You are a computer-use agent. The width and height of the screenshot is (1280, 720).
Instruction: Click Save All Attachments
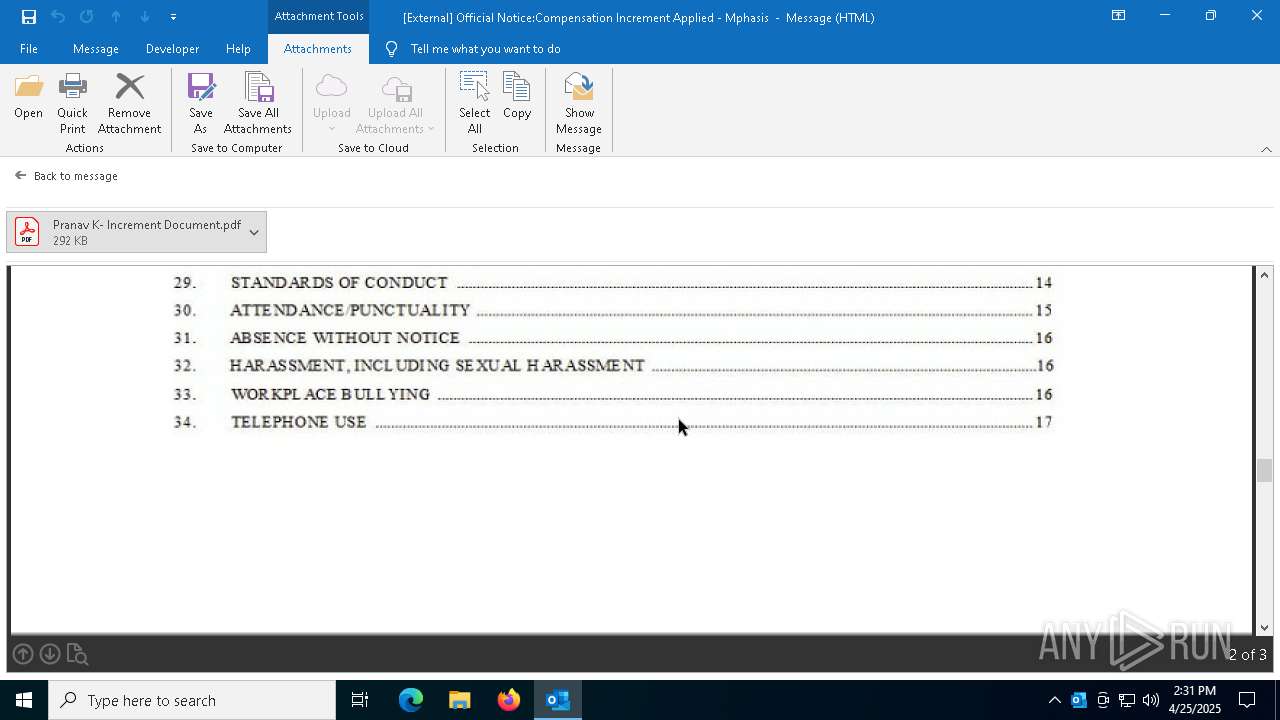point(258,103)
